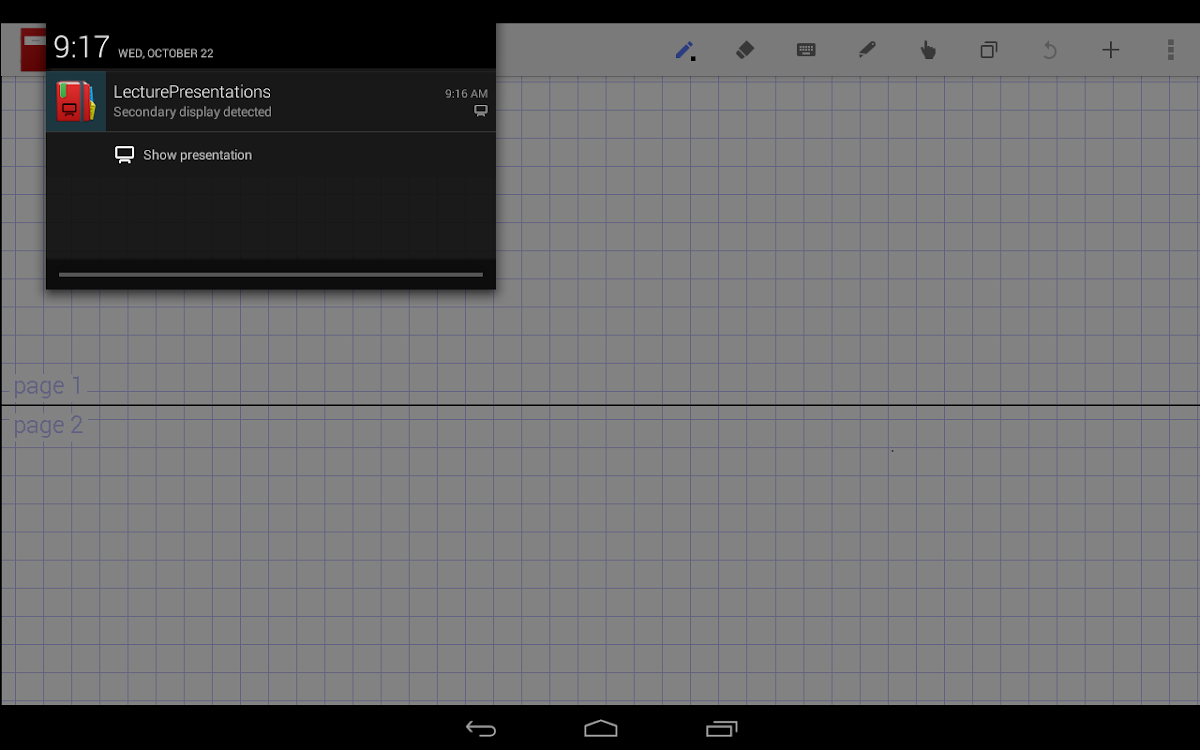Image resolution: width=1200 pixels, height=750 pixels.
Task: Tap the display icon under 9:16 AM
Action: tap(481, 111)
